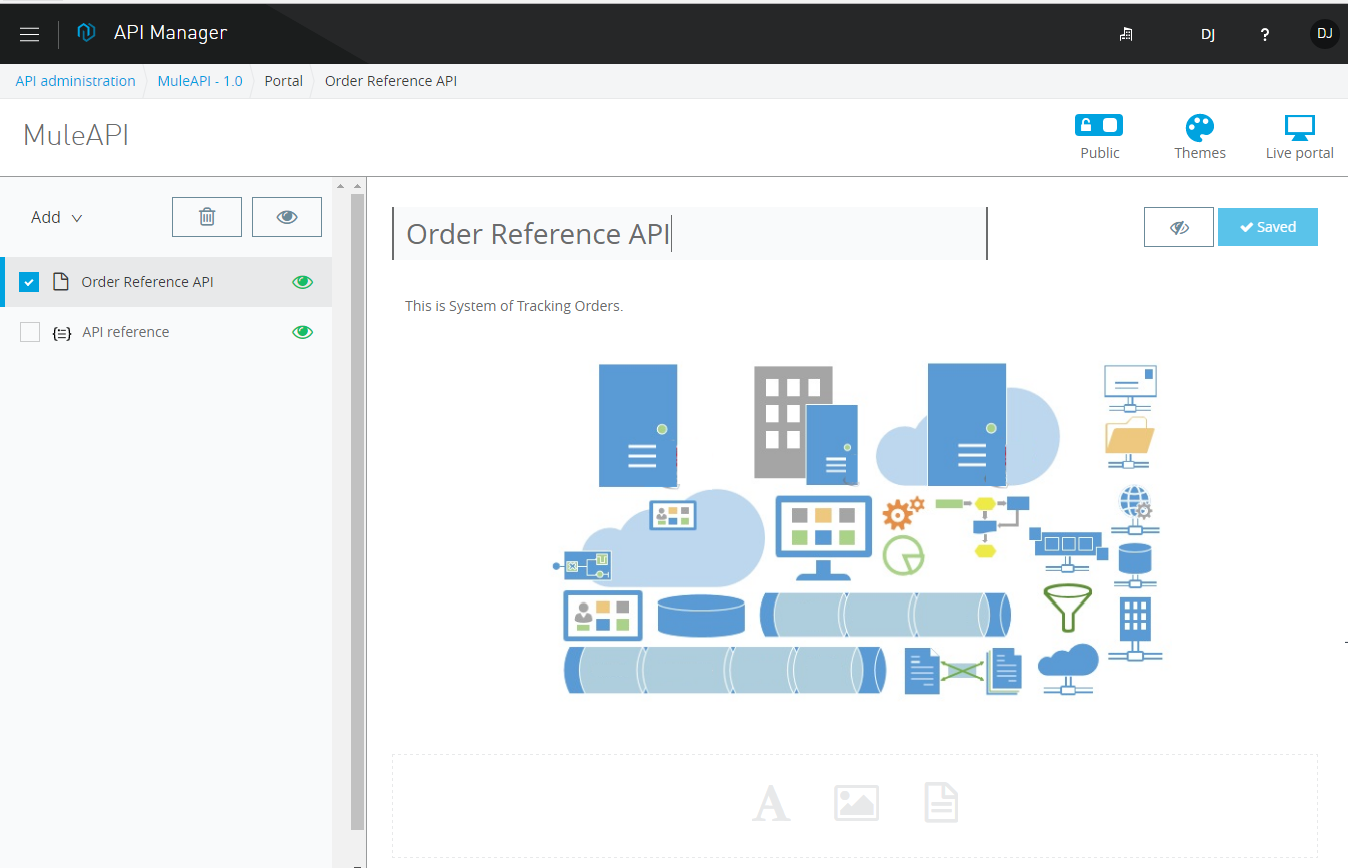The image size is (1348, 868).
Task: Go to API administration breadcrumb
Action: pyautogui.click(x=74, y=80)
